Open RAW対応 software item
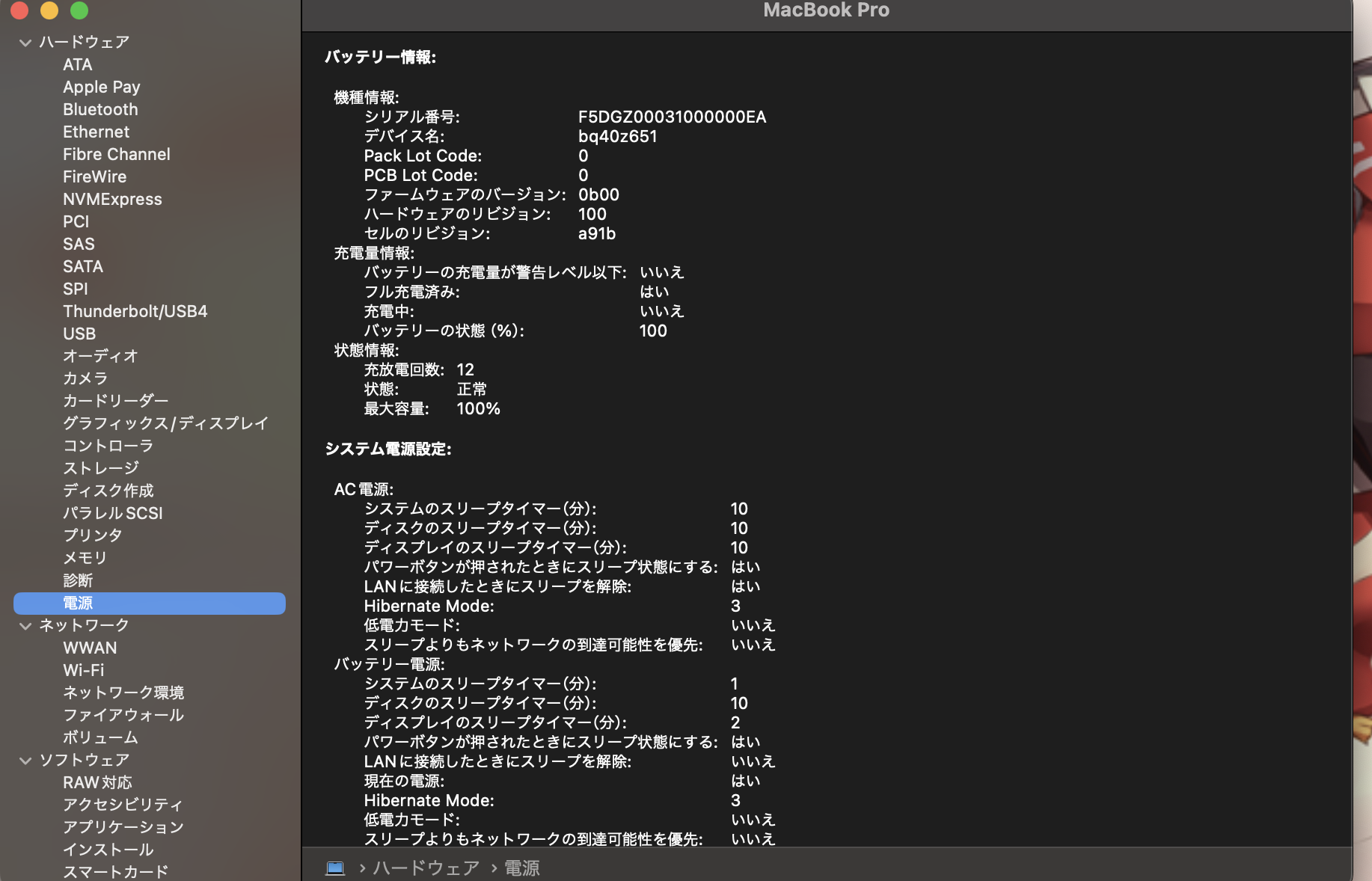The height and width of the screenshot is (881, 1372). click(97, 783)
